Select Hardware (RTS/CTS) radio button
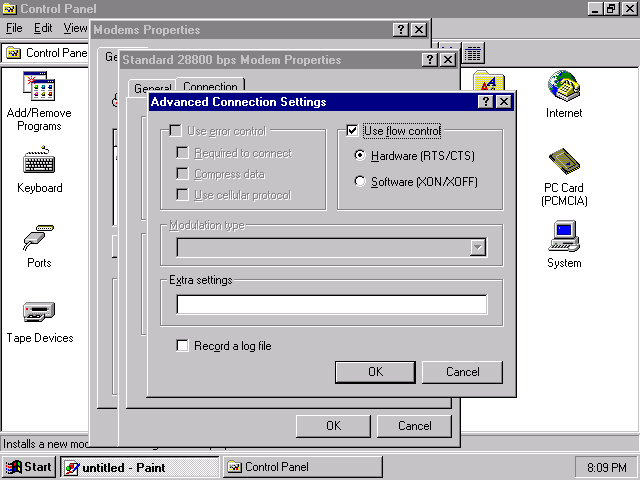The width and height of the screenshot is (640, 480). (360, 156)
